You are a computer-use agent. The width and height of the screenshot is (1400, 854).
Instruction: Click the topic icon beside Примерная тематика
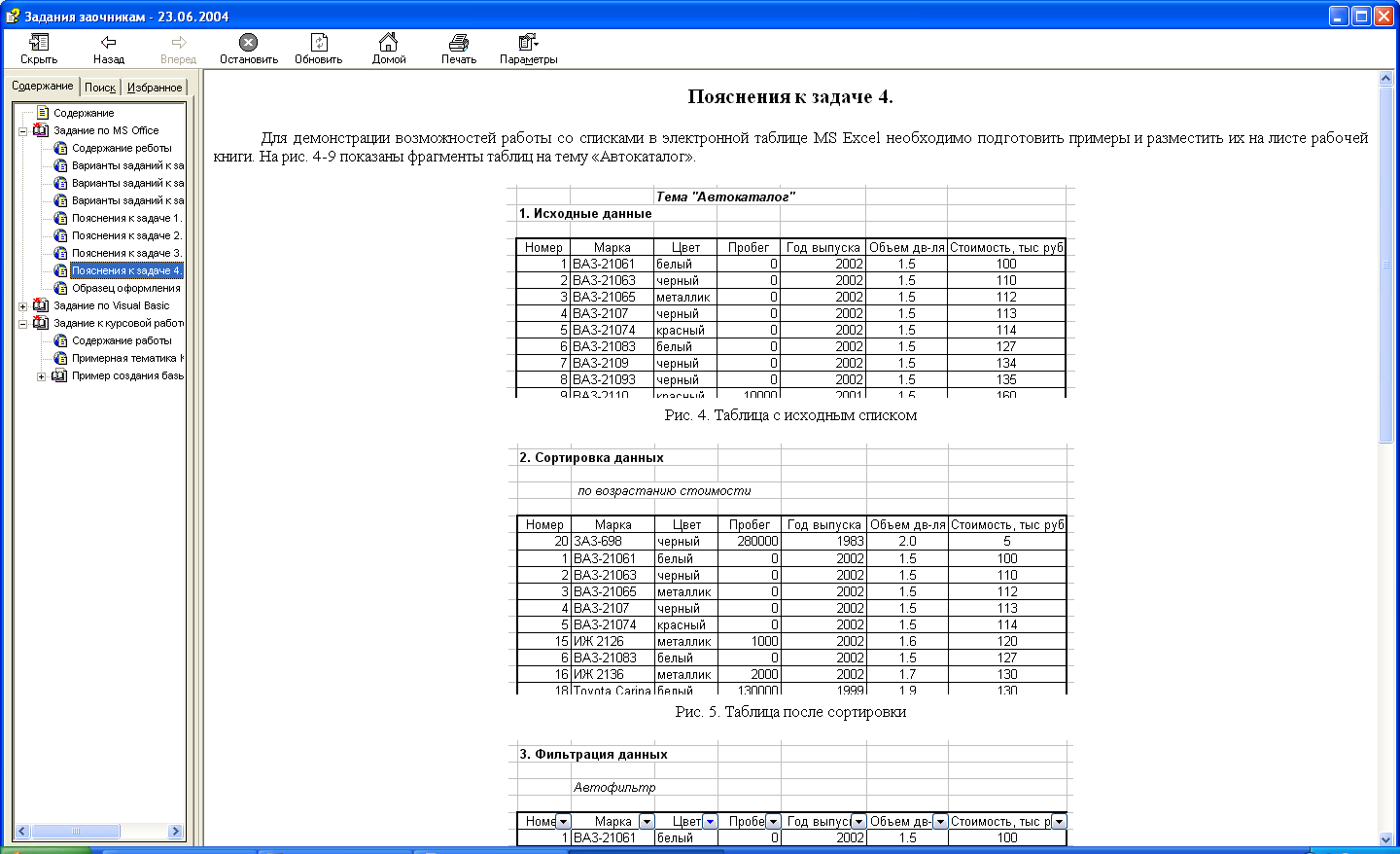coord(60,358)
